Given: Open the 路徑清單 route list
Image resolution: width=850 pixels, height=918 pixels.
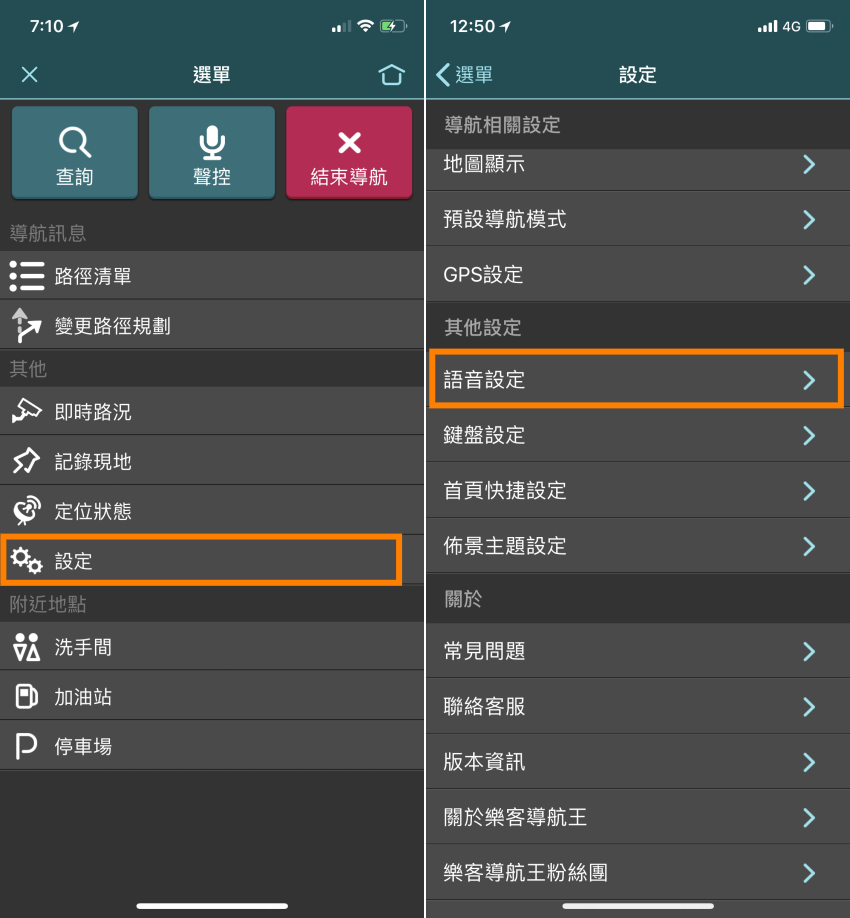Looking at the screenshot, I should pyautogui.click(x=92, y=276).
